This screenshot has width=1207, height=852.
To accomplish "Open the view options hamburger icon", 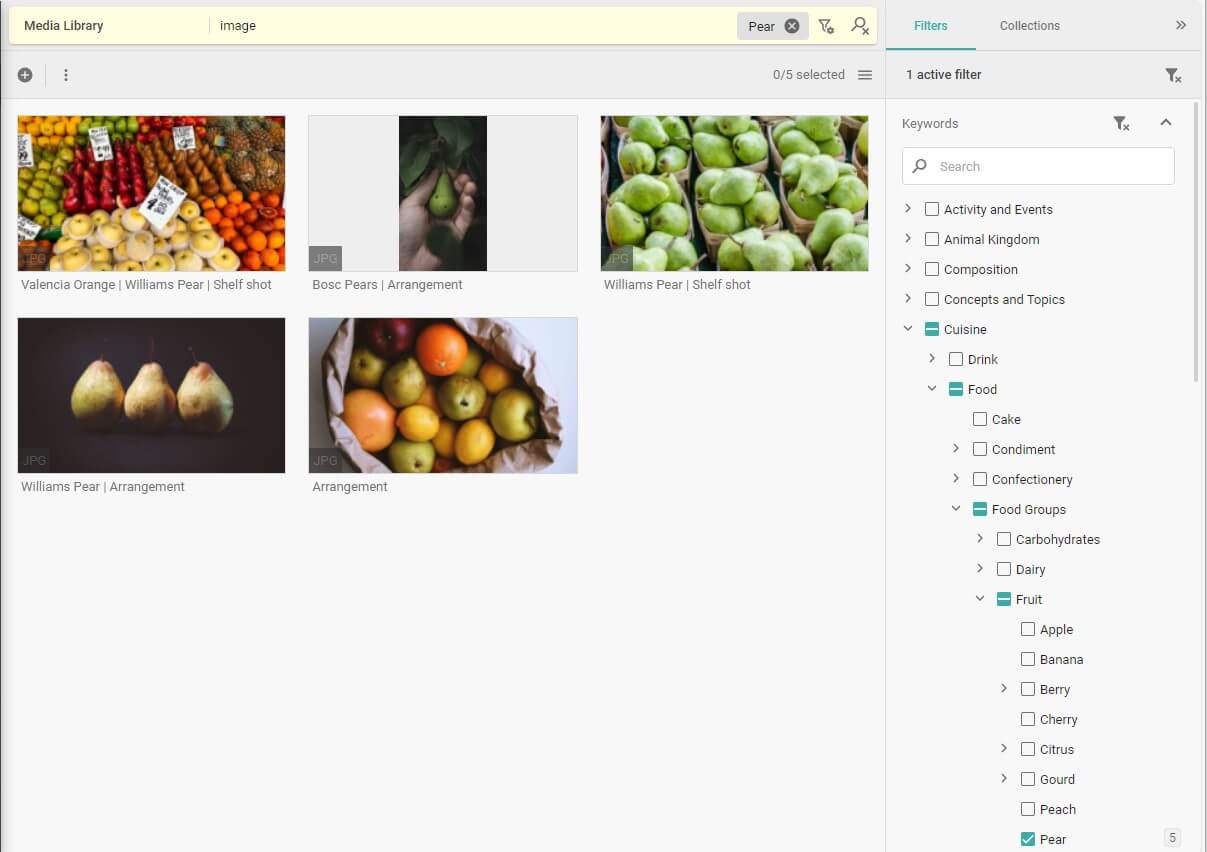I will [865, 75].
